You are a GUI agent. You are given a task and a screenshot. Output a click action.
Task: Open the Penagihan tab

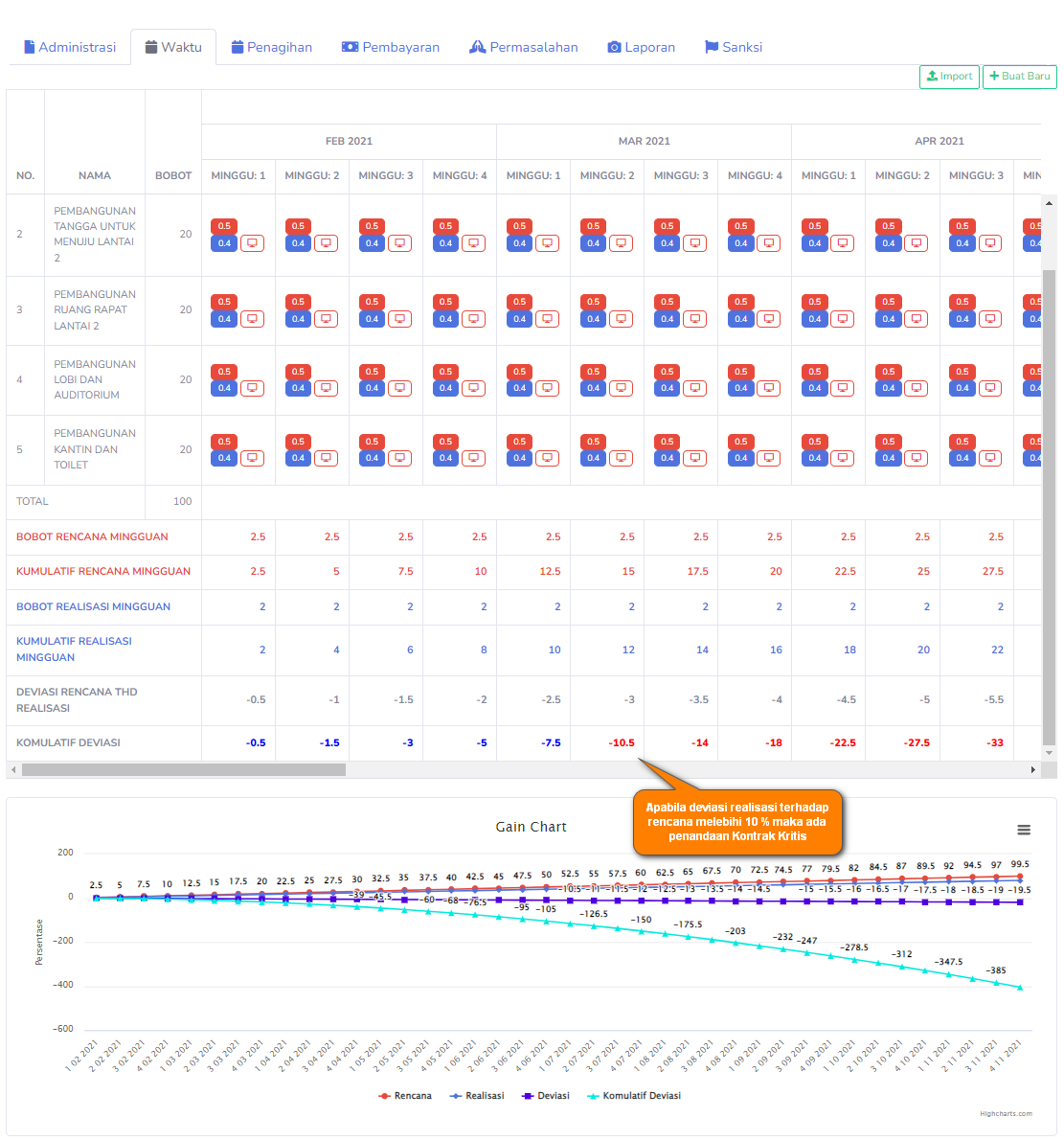272,47
